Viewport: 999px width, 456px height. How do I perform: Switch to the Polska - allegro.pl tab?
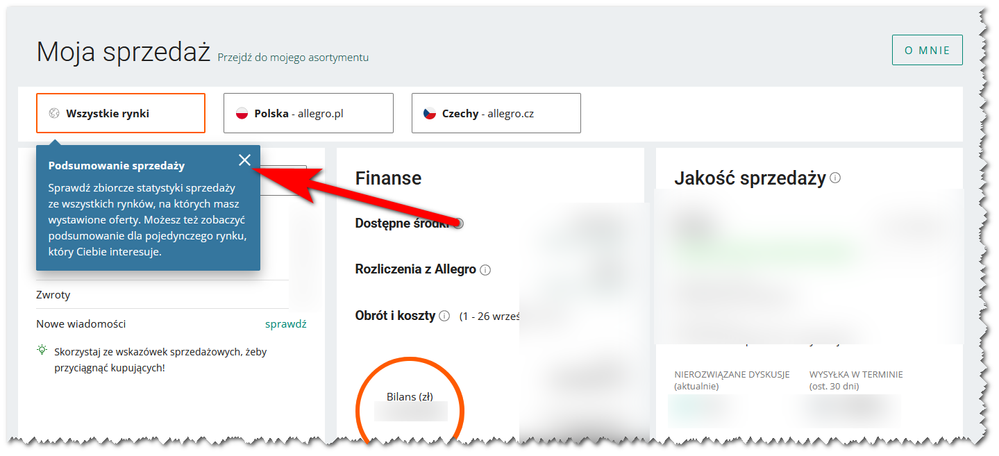[308, 114]
